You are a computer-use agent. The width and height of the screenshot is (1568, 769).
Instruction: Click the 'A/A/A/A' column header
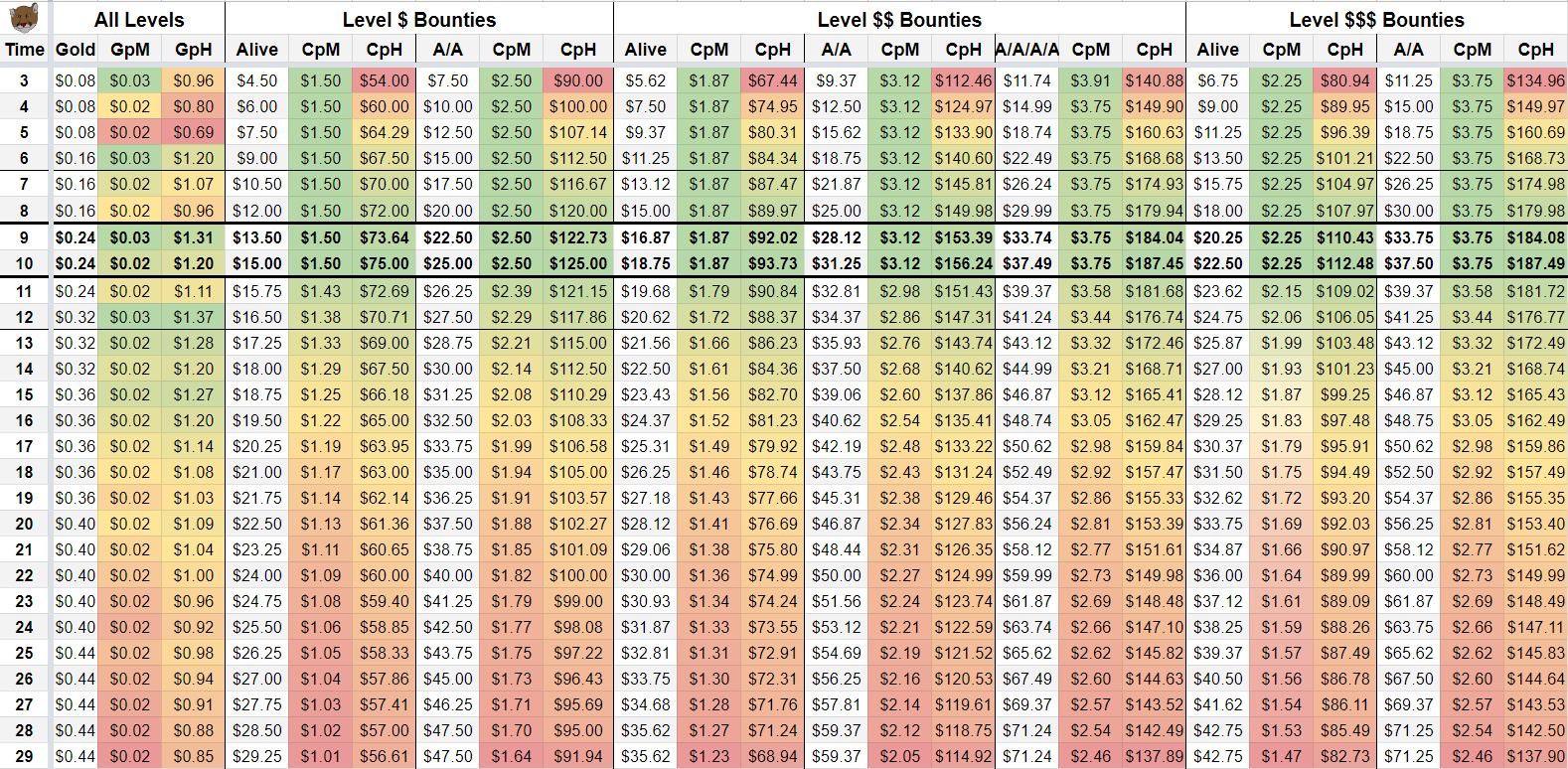tap(1026, 49)
